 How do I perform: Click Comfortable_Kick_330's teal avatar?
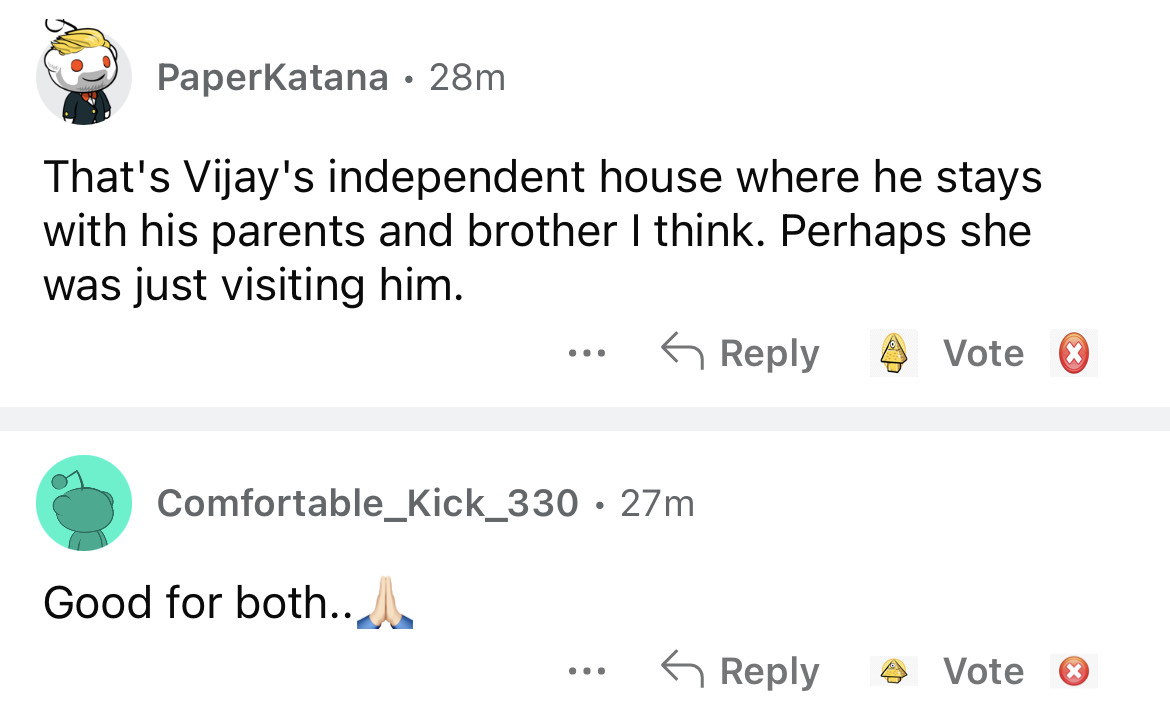click(x=84, y=502)
